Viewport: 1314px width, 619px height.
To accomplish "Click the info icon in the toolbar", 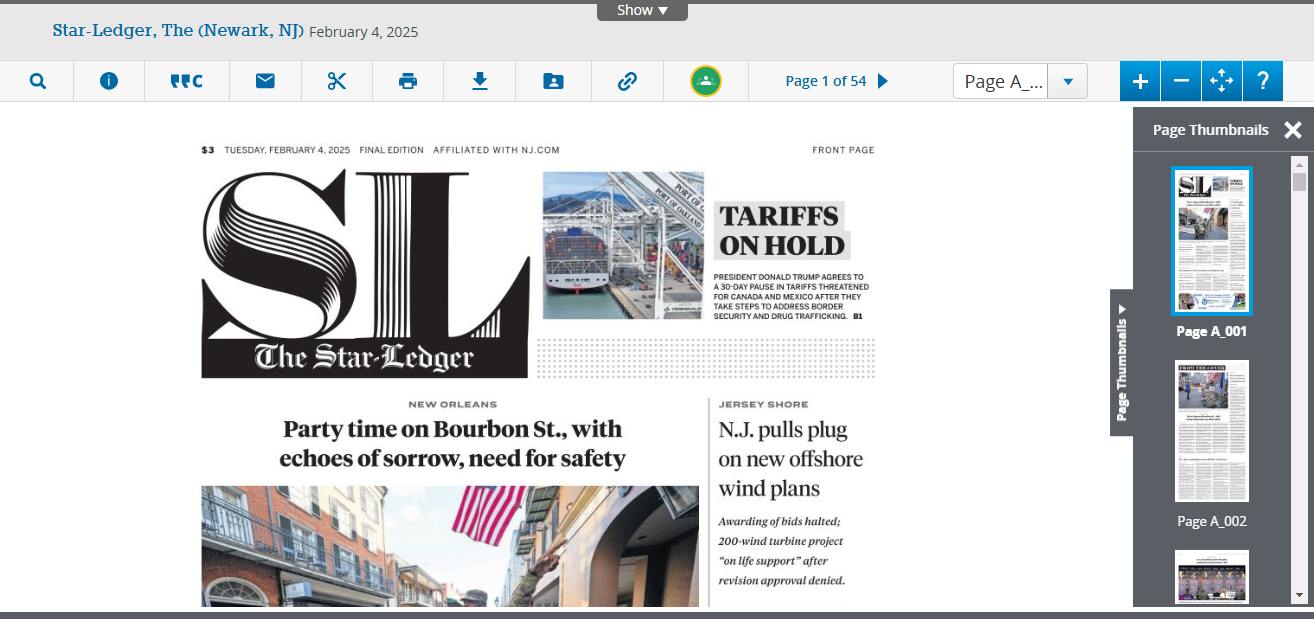I will 108,81.
